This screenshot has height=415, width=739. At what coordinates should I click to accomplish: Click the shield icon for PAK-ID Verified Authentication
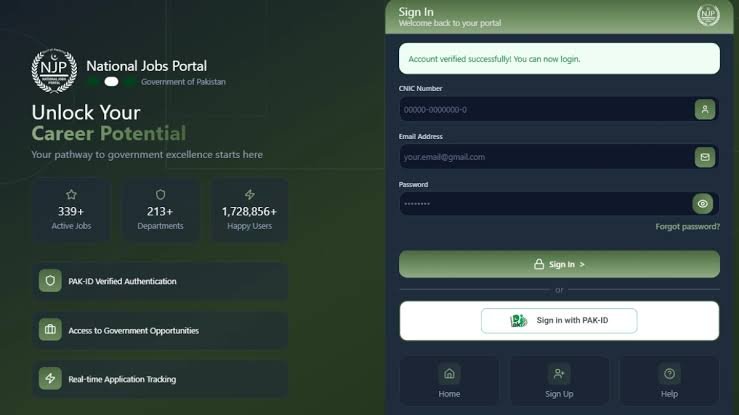[x=50, y=281]
